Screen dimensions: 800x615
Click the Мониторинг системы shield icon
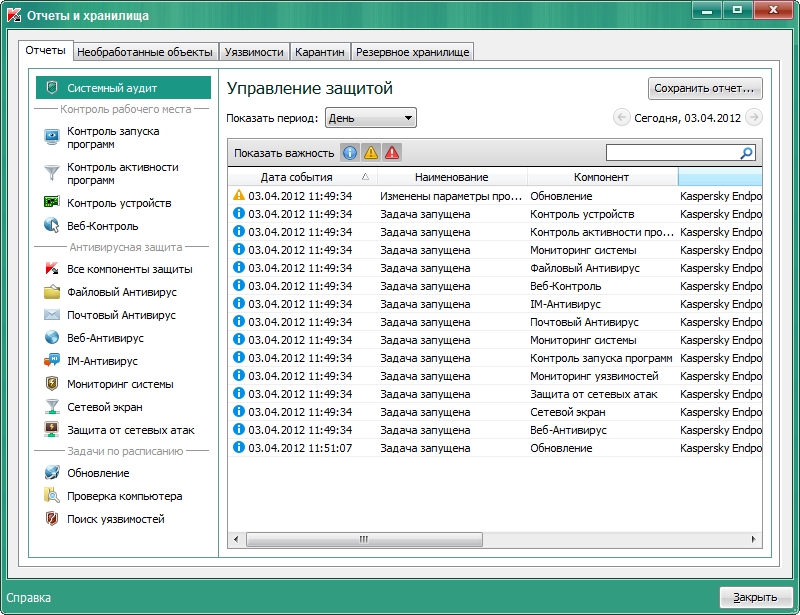52,384
